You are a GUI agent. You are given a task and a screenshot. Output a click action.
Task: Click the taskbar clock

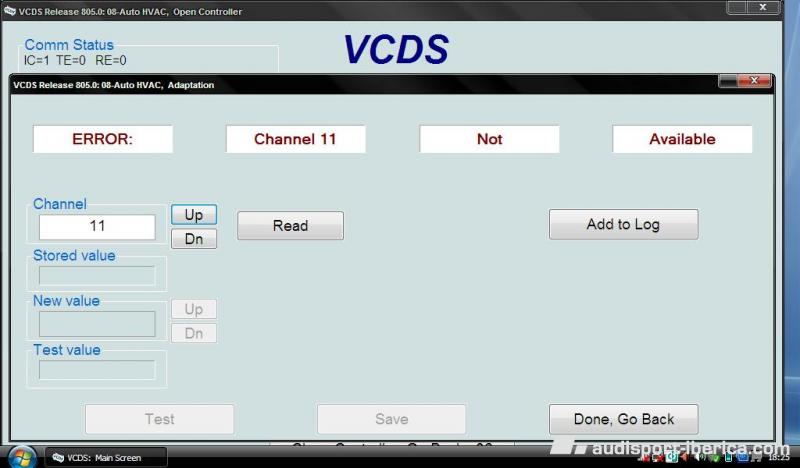click(779, 458)
